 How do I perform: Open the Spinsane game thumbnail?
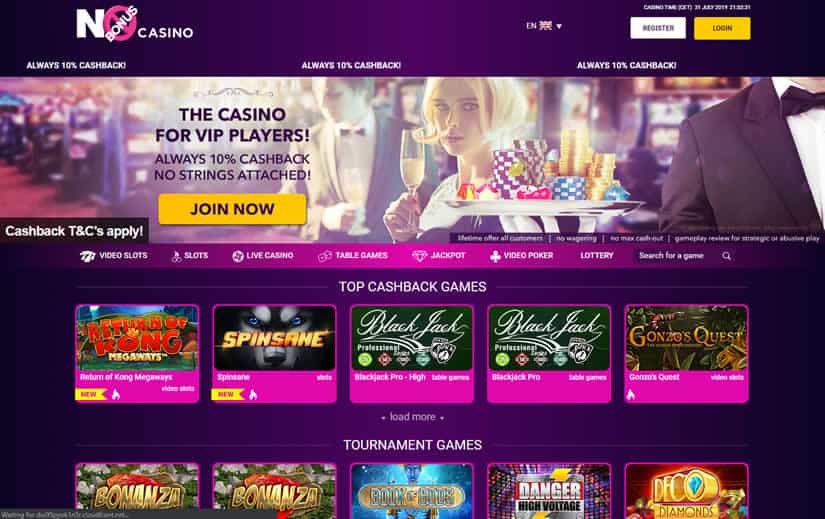pyautogui.click(x=274, y=338)
